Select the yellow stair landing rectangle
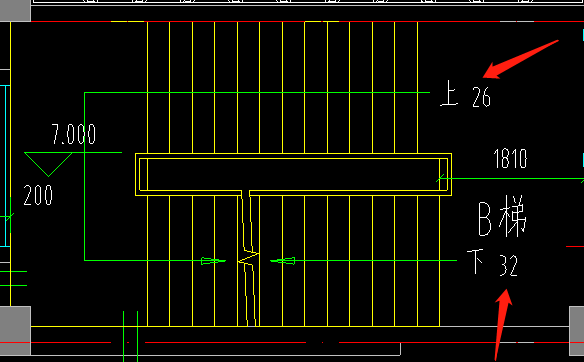The width and height of the screenshot is (584, 362). 293,174
